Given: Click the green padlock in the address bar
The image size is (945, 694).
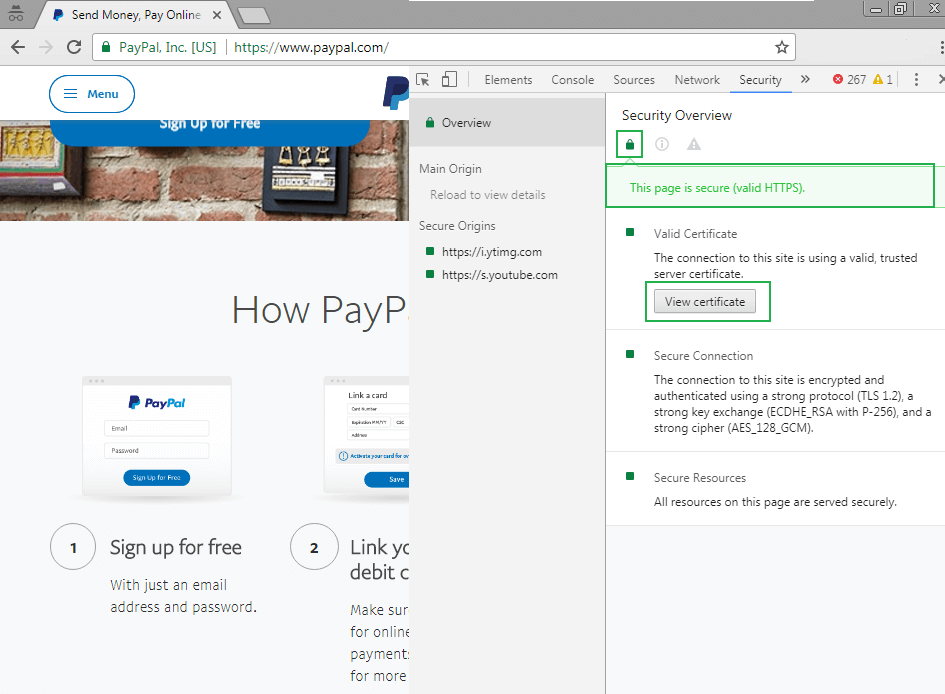Looking at the screenshot, I should point(106,47).
